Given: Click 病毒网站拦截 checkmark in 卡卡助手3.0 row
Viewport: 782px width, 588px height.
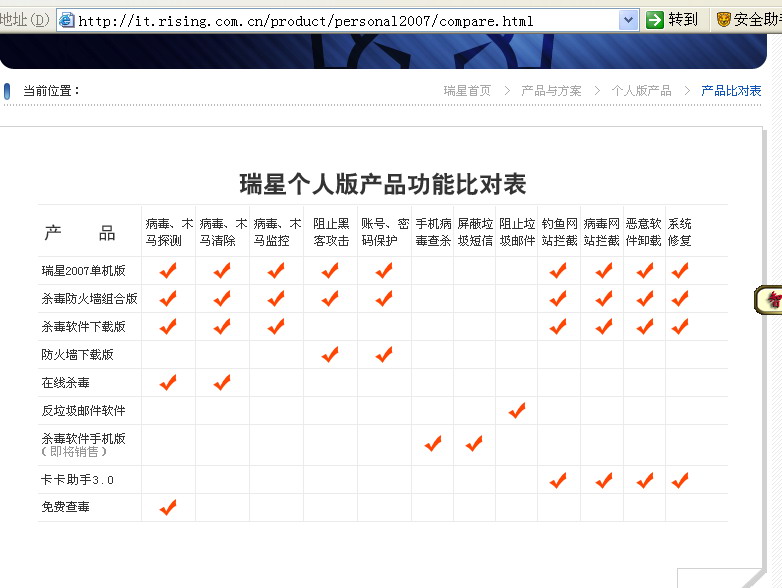Looking at the screenshot, I should (x=604, y=481).
